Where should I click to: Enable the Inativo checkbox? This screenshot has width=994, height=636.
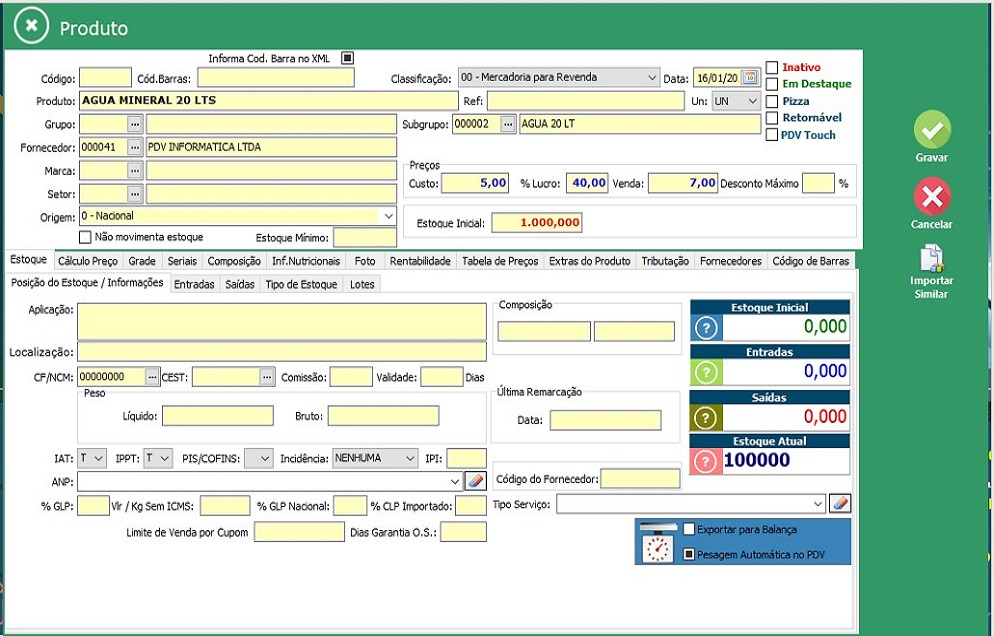click(x=772, y=67)
